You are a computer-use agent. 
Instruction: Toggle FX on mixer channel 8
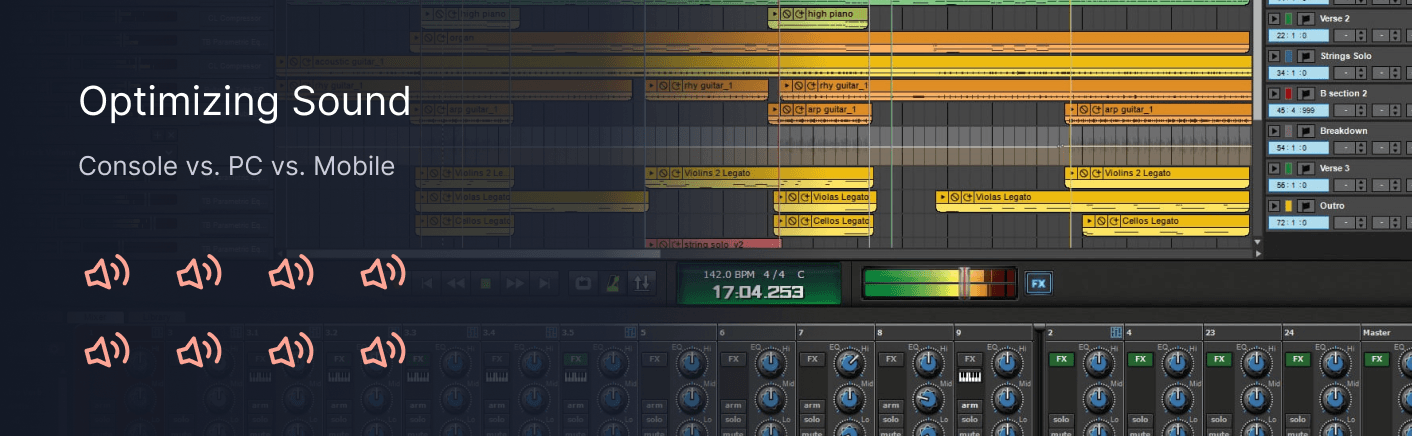(891, 359)
